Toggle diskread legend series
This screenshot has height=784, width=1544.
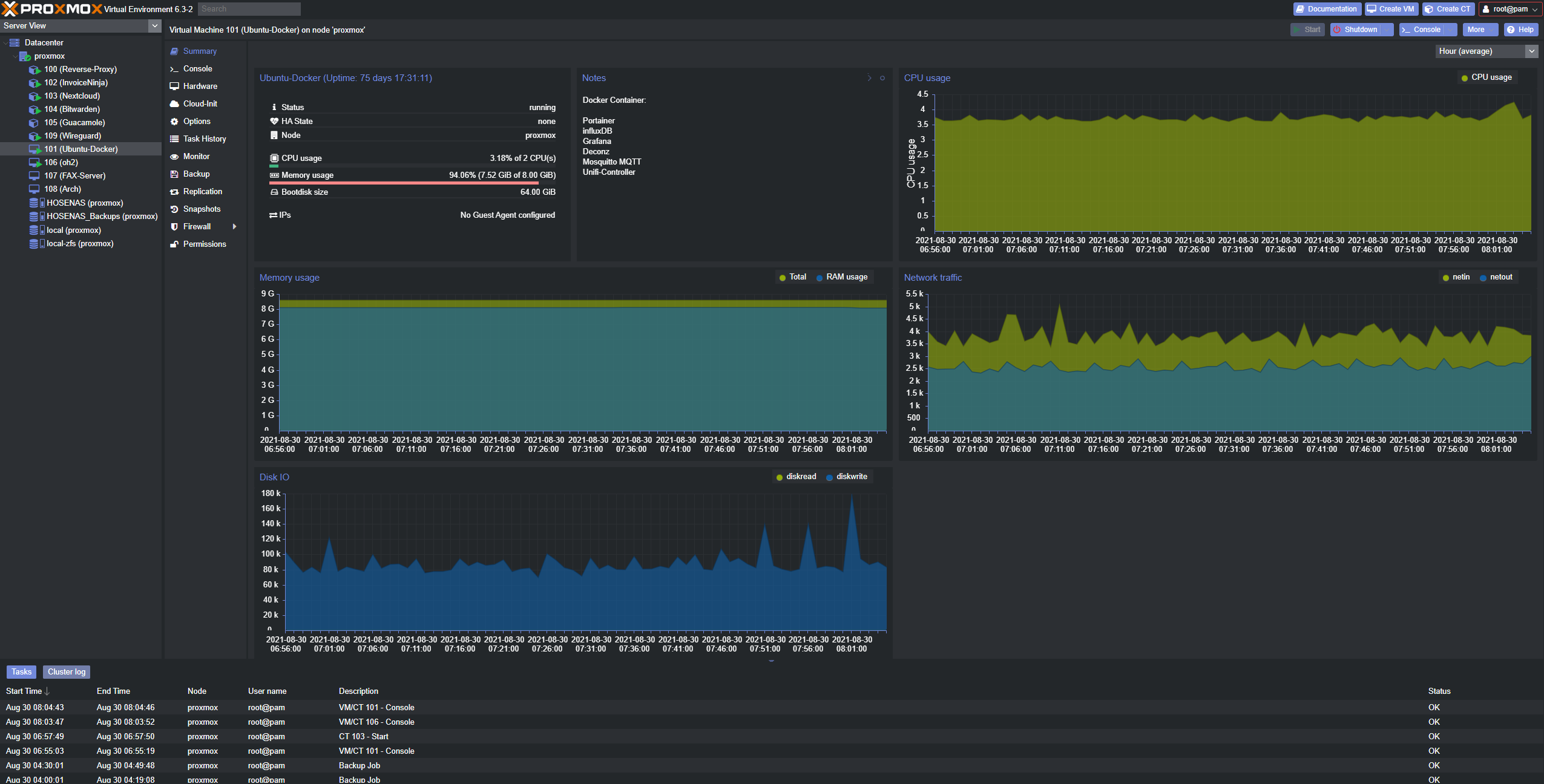point(797,477)
